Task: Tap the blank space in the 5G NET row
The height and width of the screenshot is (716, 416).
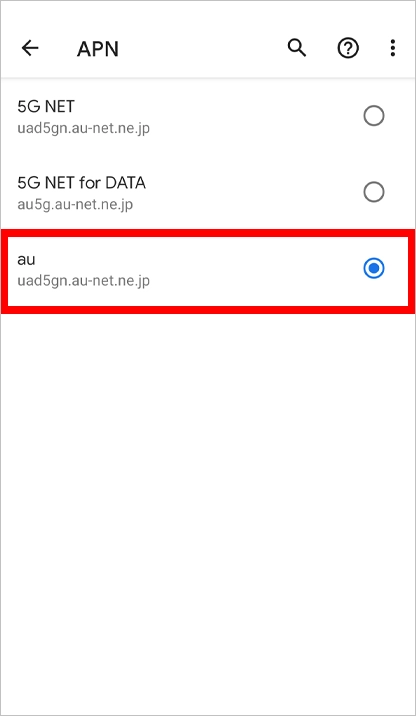Action: point(256,116)
